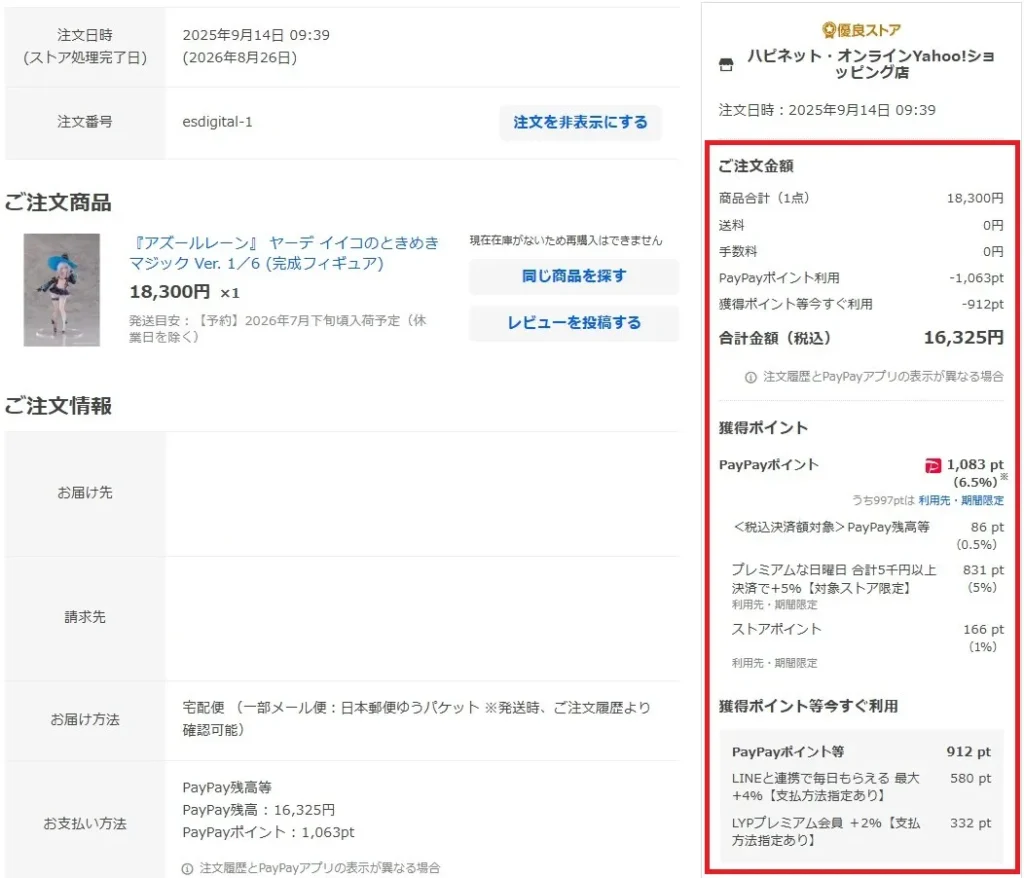Click the 送料 0円 value

(x=993, y=225)
